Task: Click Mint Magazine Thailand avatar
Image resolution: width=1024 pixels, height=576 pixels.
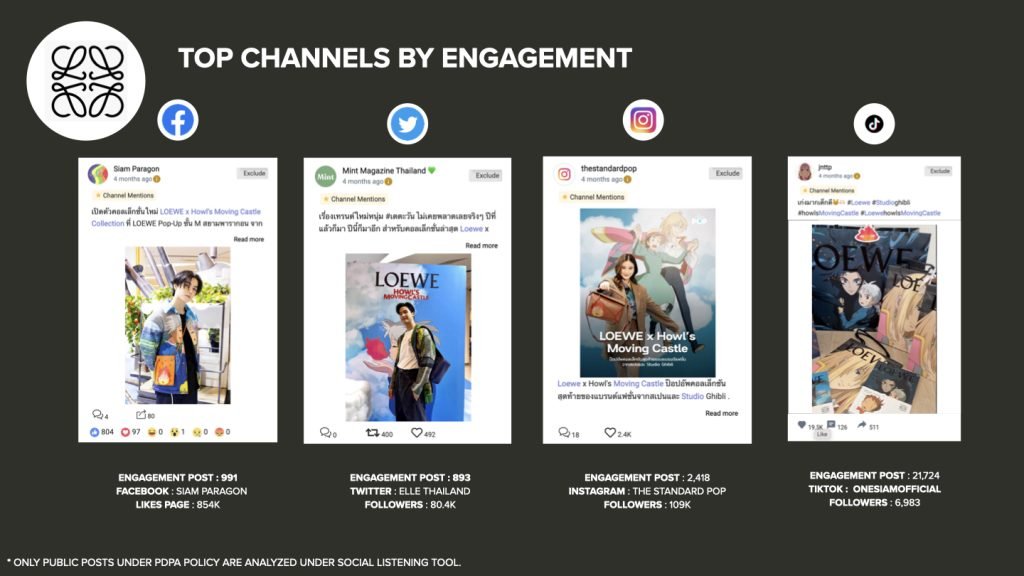Action: 326,176
